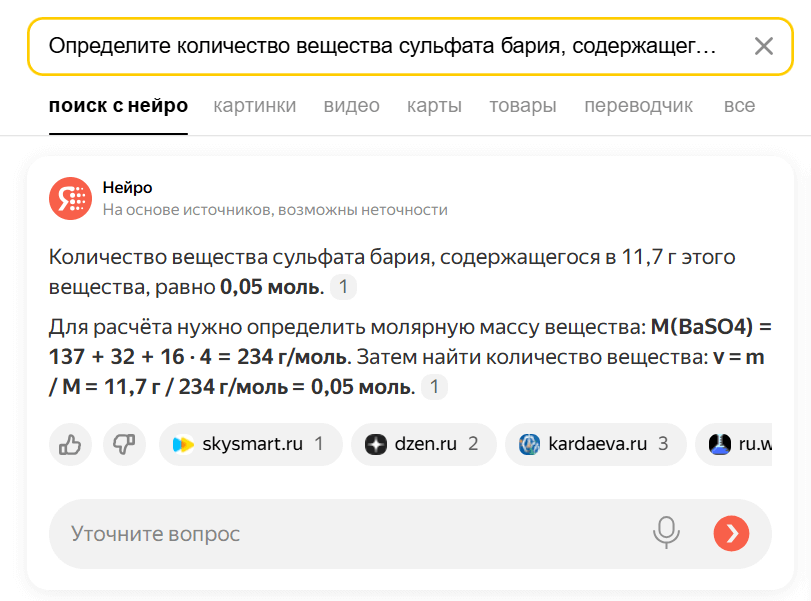Click into the Уточните вопрос field
The width and height of the screenshot is (811, 601).
[340, 534]
